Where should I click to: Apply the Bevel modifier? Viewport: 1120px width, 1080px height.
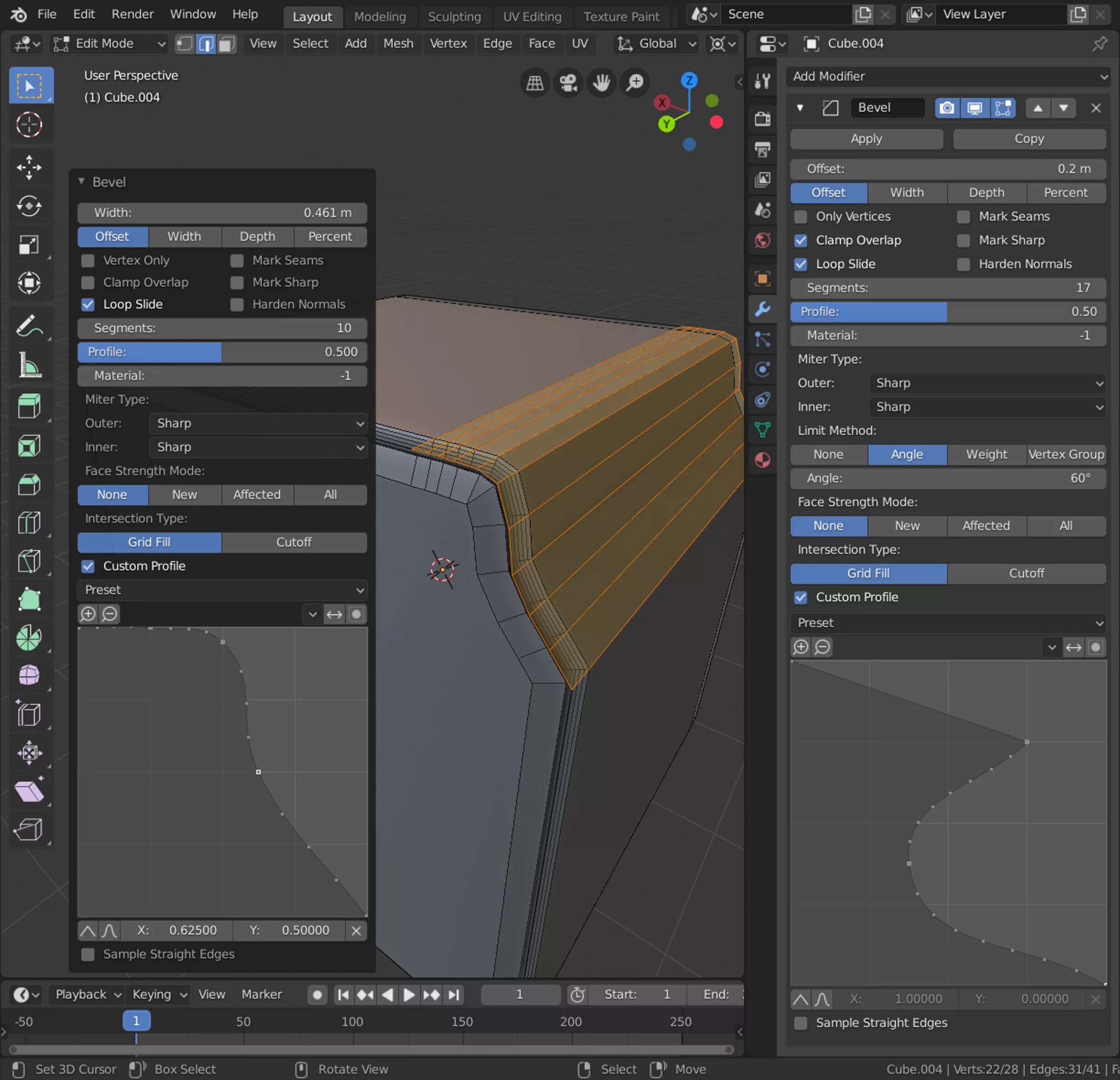click(x=866, y=139)
